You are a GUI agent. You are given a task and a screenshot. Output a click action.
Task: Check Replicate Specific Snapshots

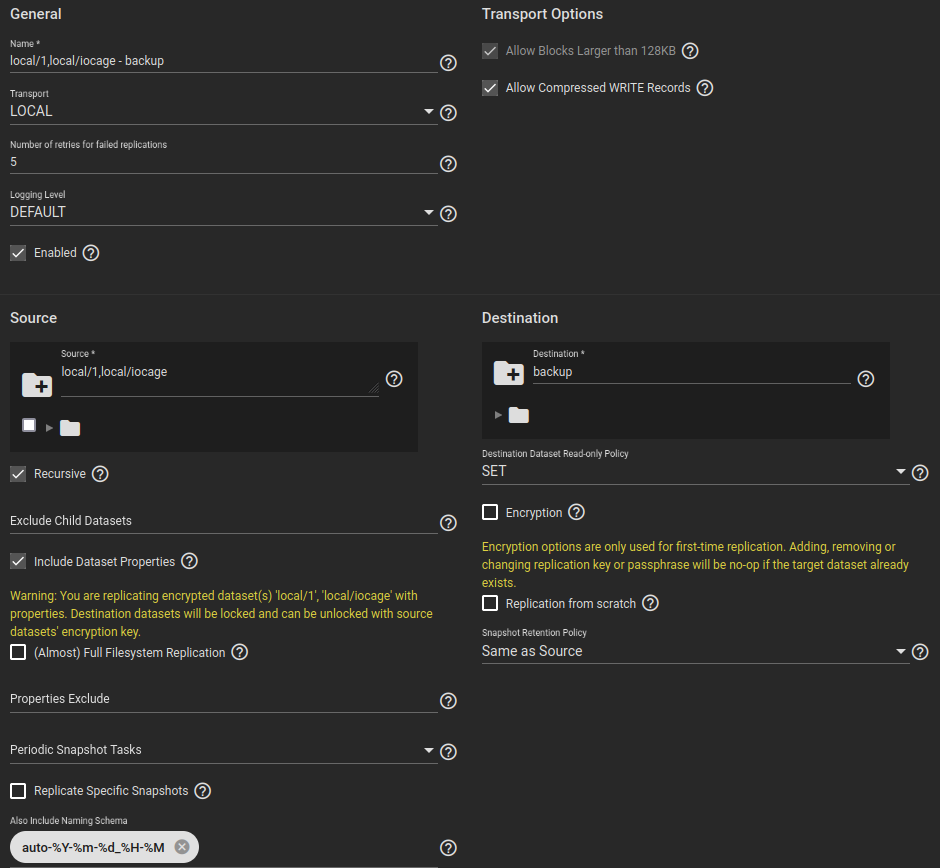[x=18, y=791]
